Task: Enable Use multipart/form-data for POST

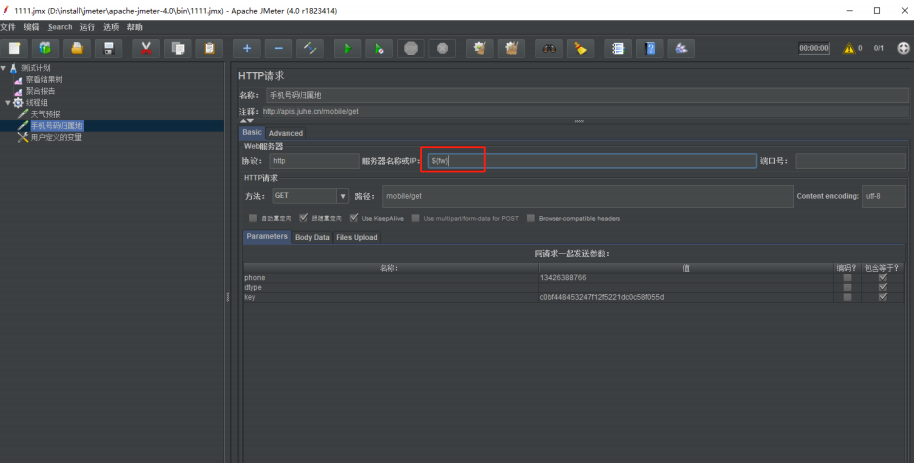Action: point(415,218)
